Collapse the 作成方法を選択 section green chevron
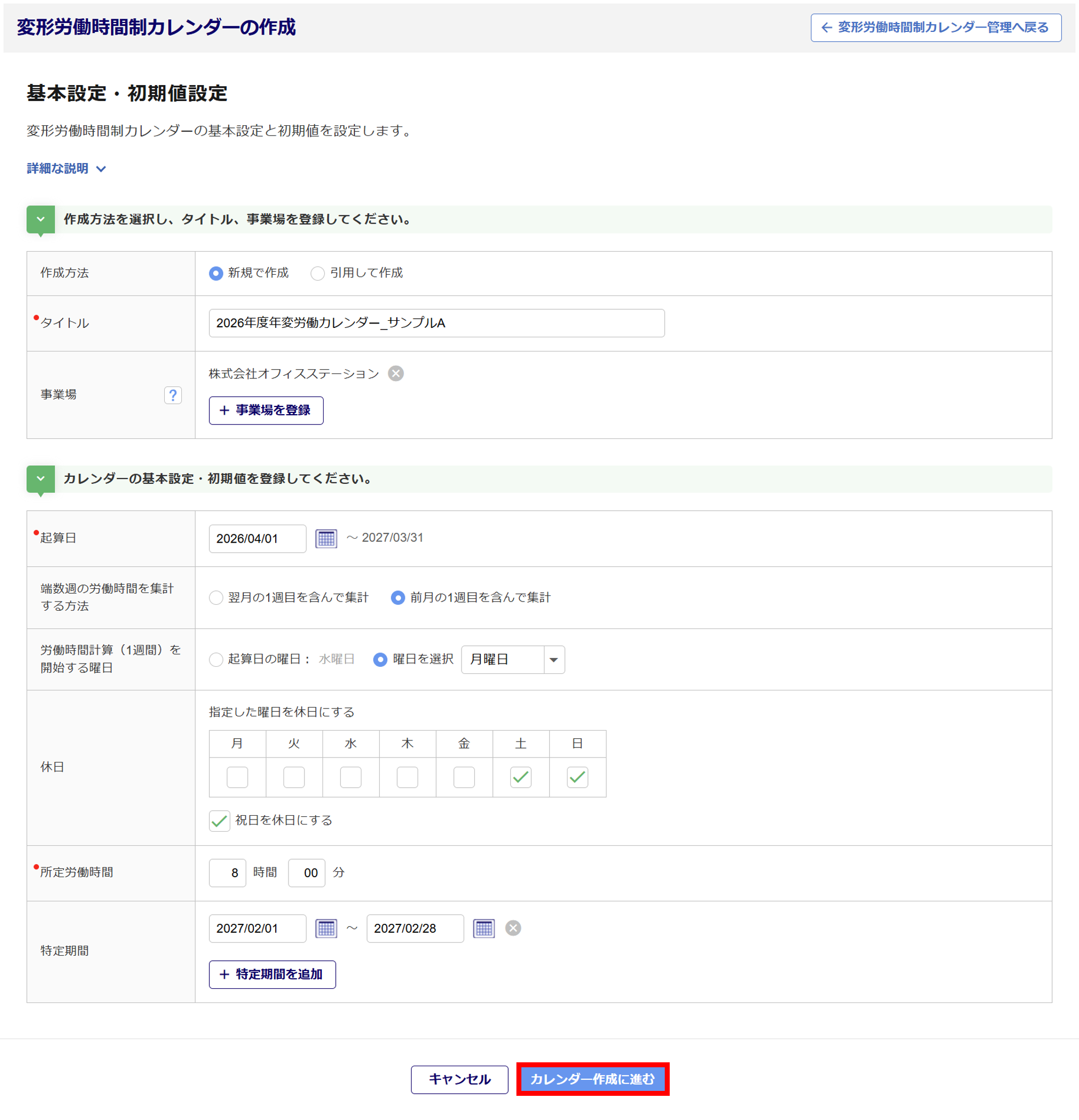This screenshot has height=1120, width=1079. (x=41, y=219)
